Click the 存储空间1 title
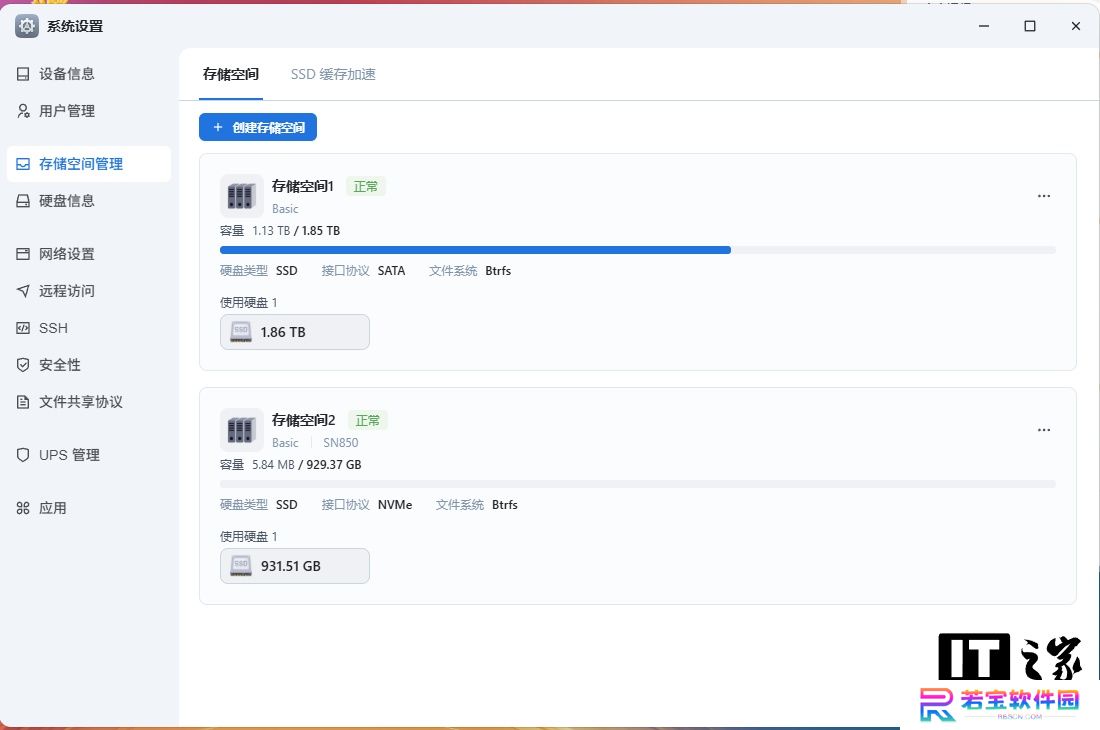This screenshot has height=730, width=1100. coord(303,186)
